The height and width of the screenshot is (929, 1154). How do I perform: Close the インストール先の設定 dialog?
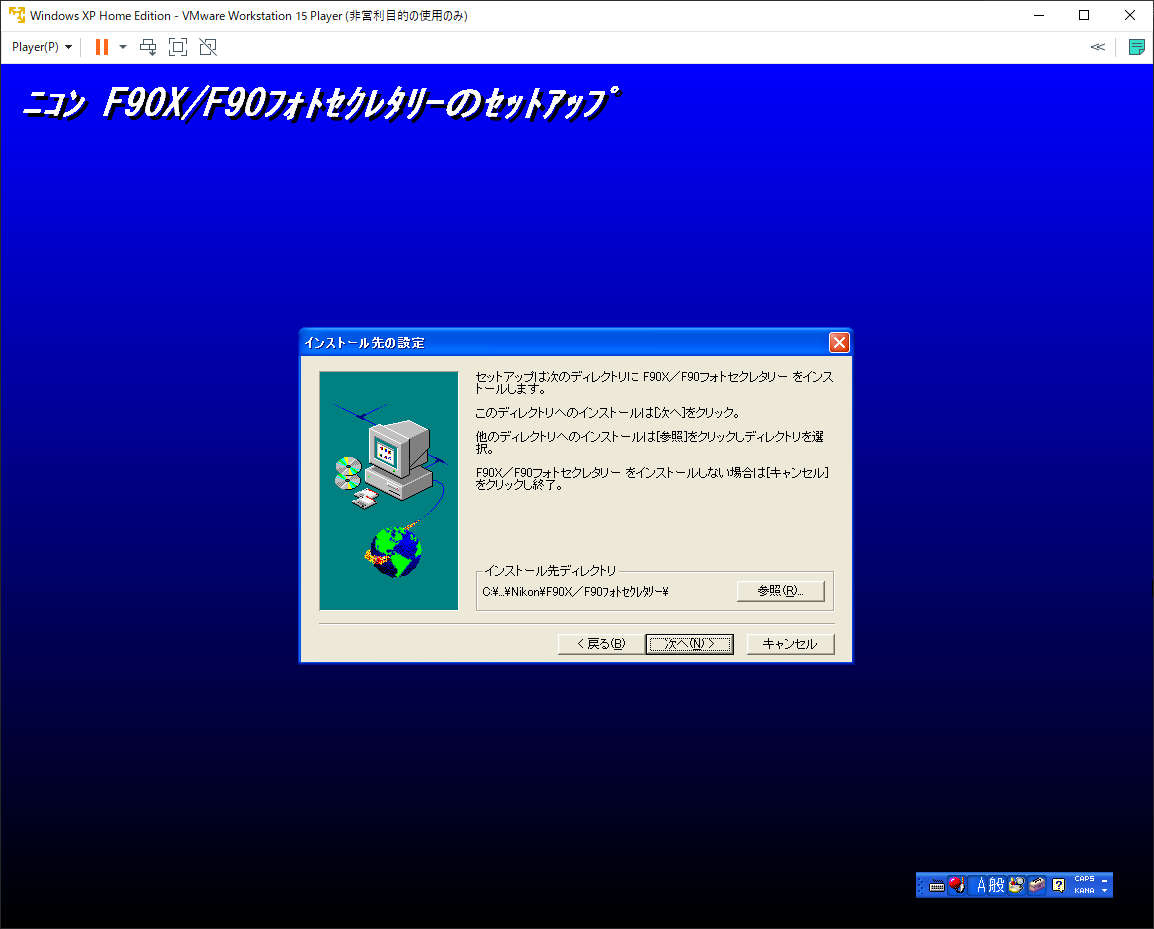(839, 343)
